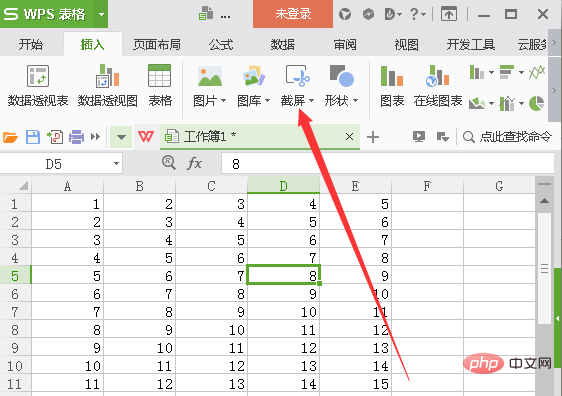This screenshot has height=396, width=562.
Task: Open the 公式 tab
Action: pyautogui.click(x=221, y=45)
